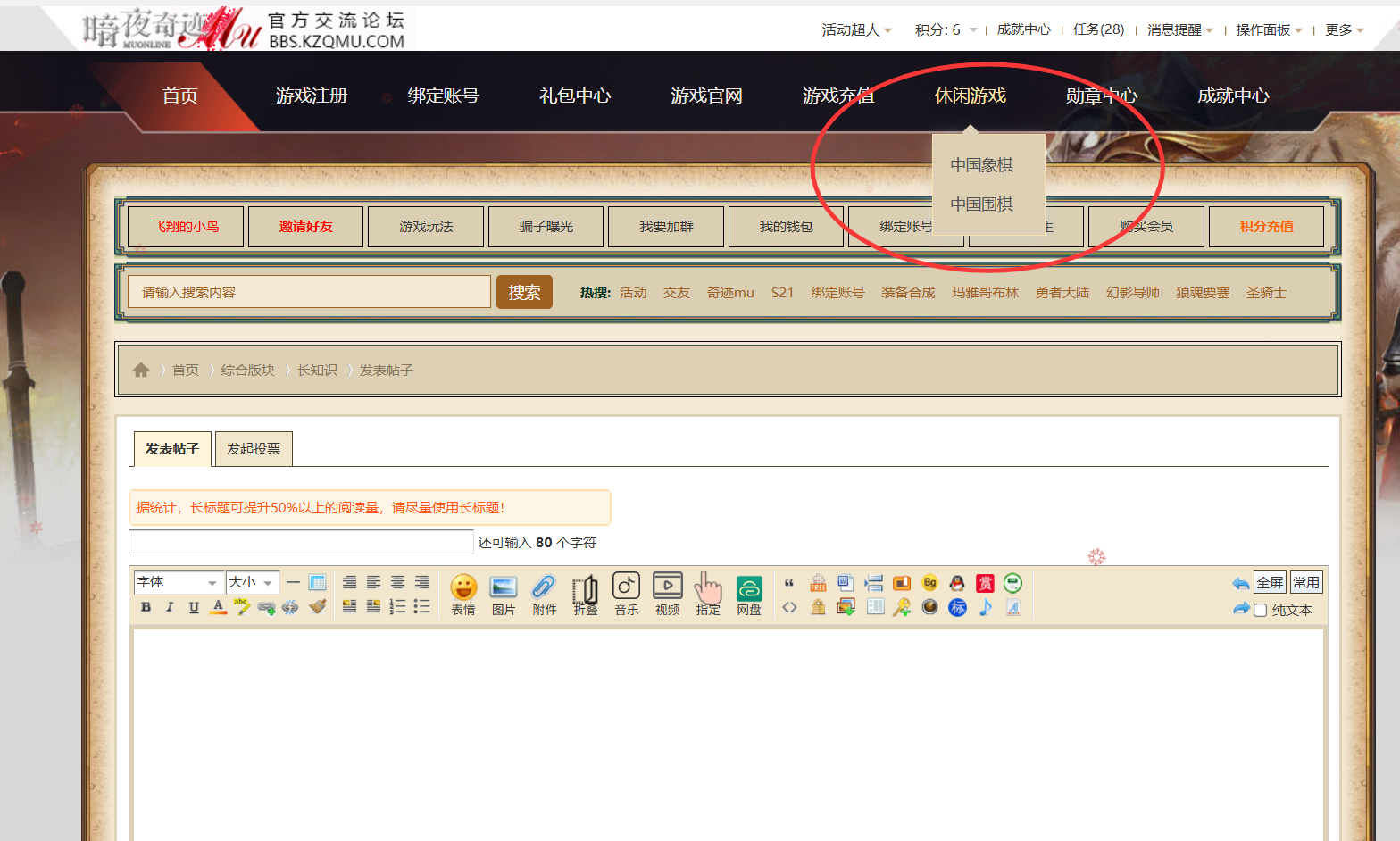The height and width of the screenshot is (841, 1400).
Task: Enable the 纯文本 plain text checkbox
Action: 1261,611
